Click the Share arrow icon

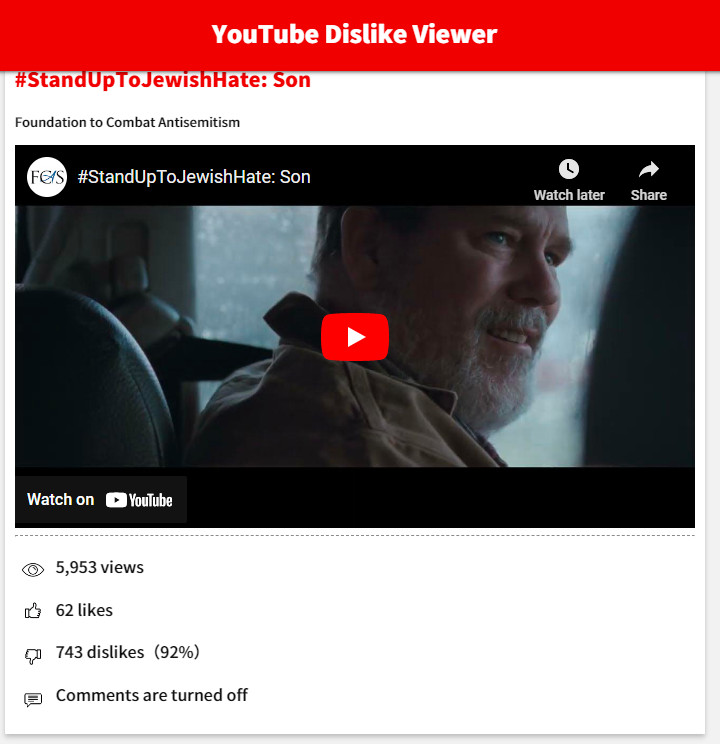tap(648, 169)
